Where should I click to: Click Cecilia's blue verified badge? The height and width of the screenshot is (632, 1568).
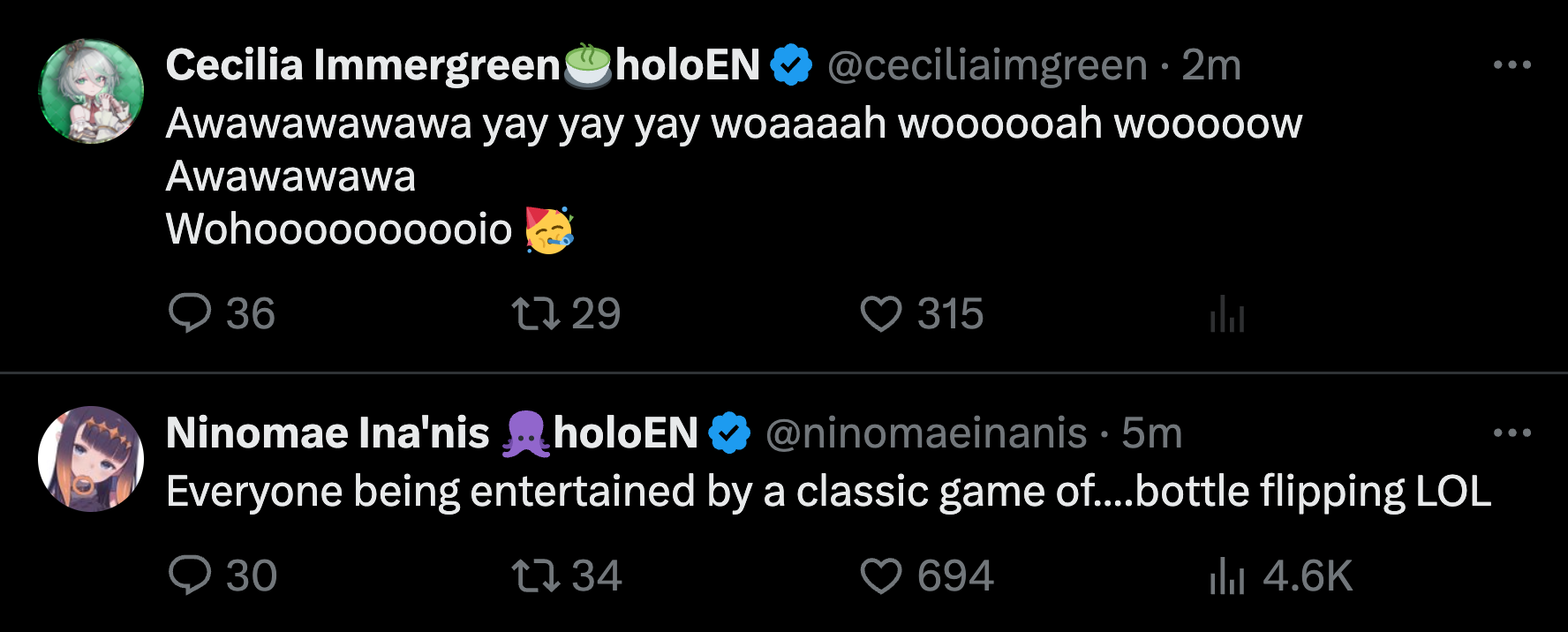coord(791,65)
